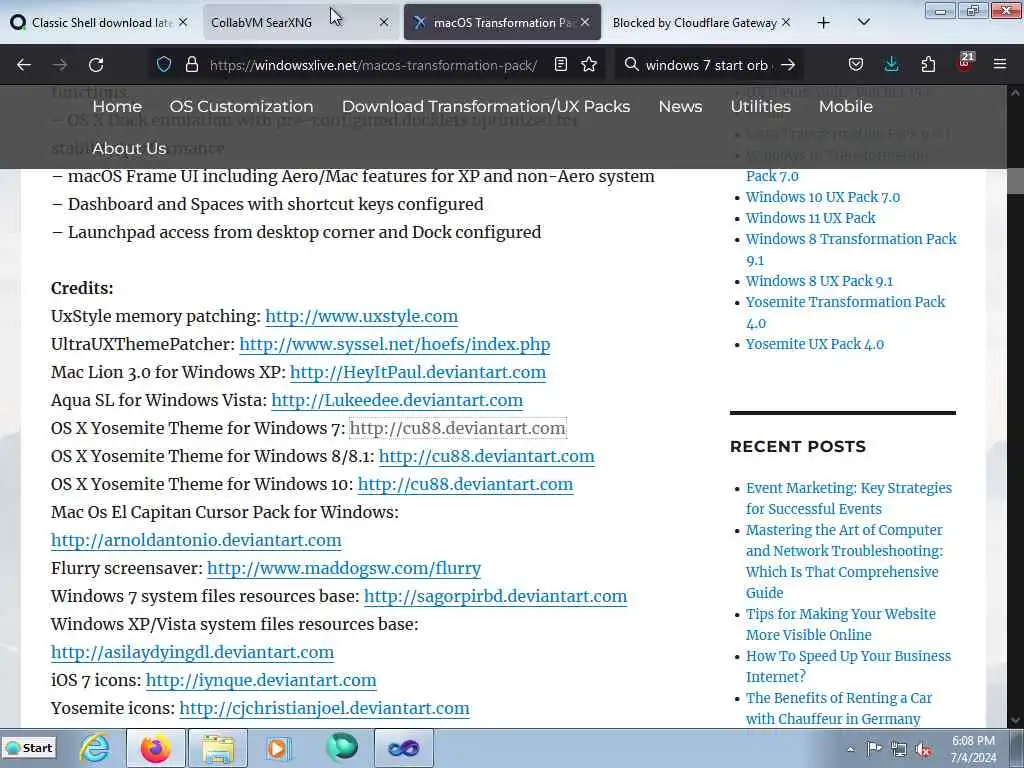1024x768 pixels.
Task: Open cu88 link for Windows 8/8.1 theme
Action: (487, 456)
